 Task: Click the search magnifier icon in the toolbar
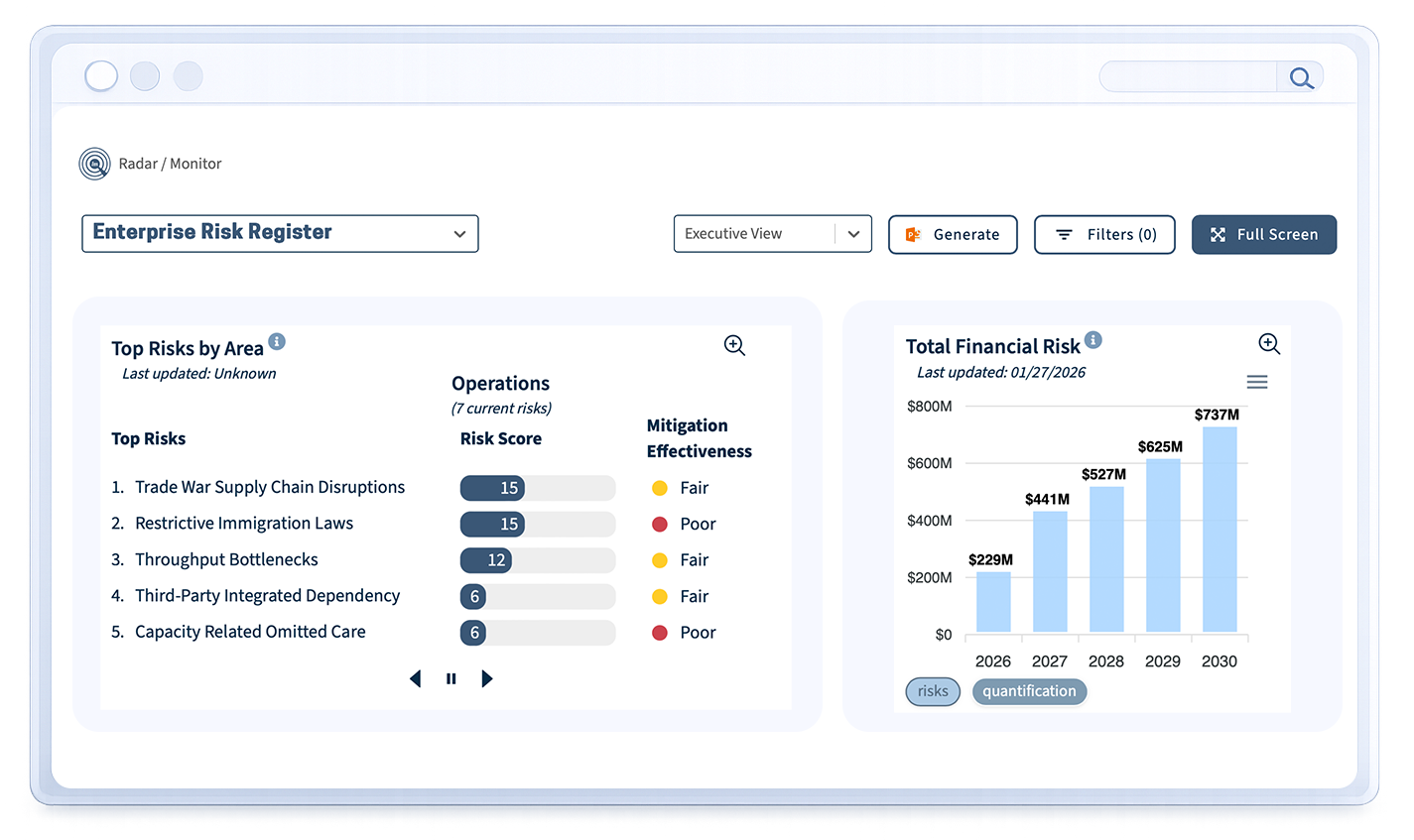tap(1300, 76)
